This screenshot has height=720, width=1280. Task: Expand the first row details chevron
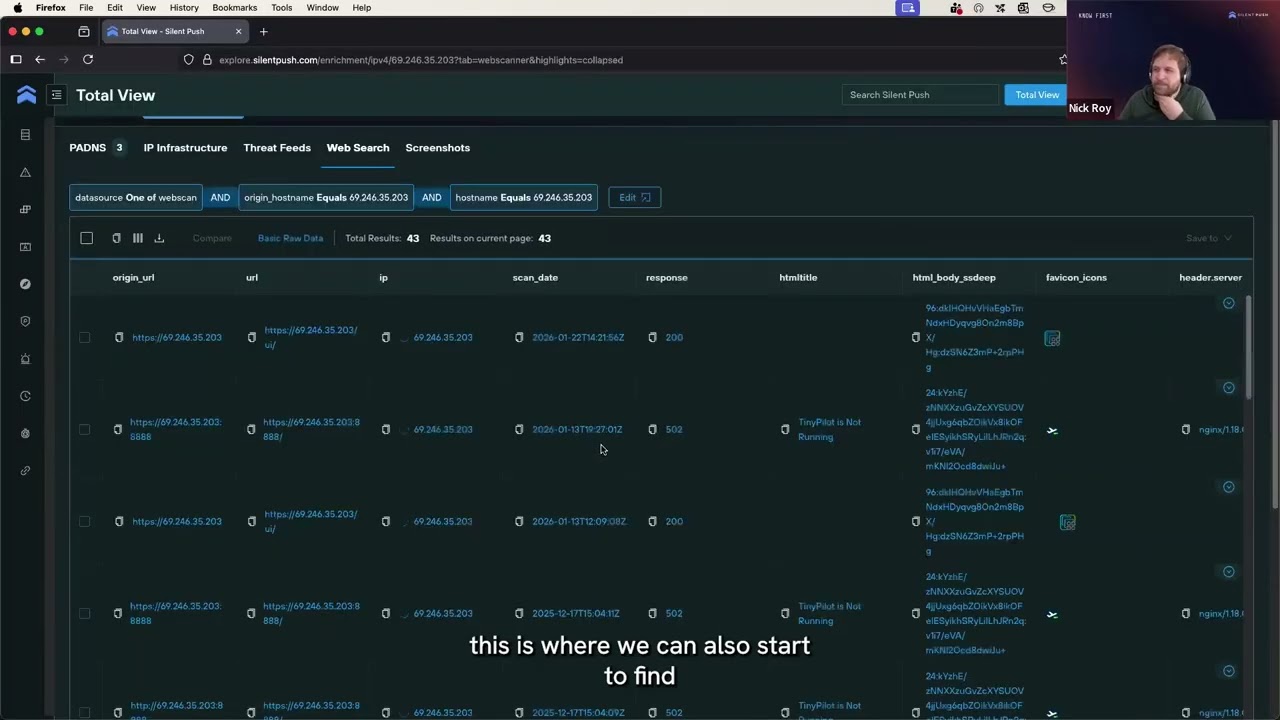(1229, 303)
